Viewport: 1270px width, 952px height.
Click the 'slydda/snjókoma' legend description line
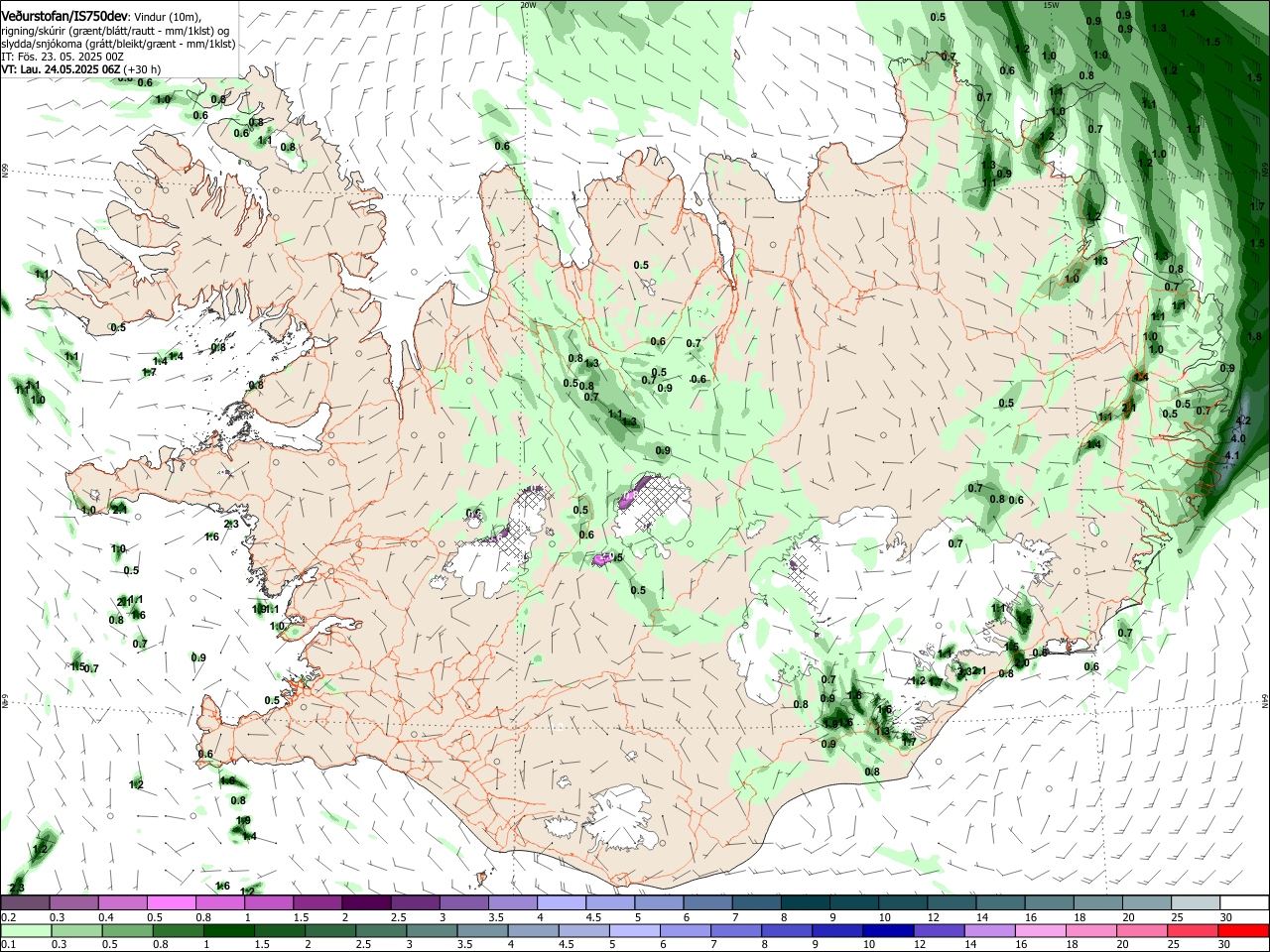[x=118, y=44]
